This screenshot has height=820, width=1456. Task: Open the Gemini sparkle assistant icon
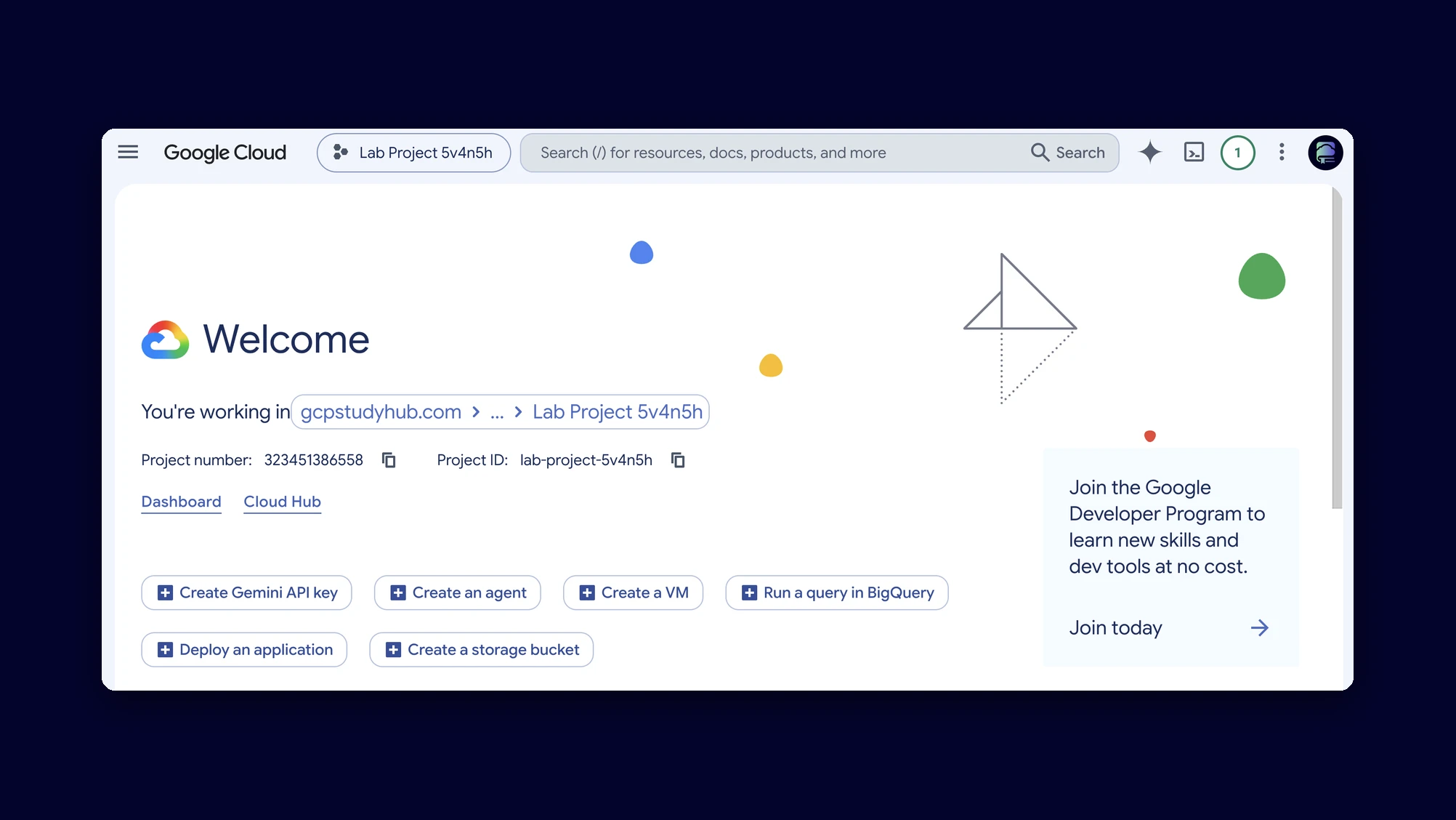point(1150,152)
